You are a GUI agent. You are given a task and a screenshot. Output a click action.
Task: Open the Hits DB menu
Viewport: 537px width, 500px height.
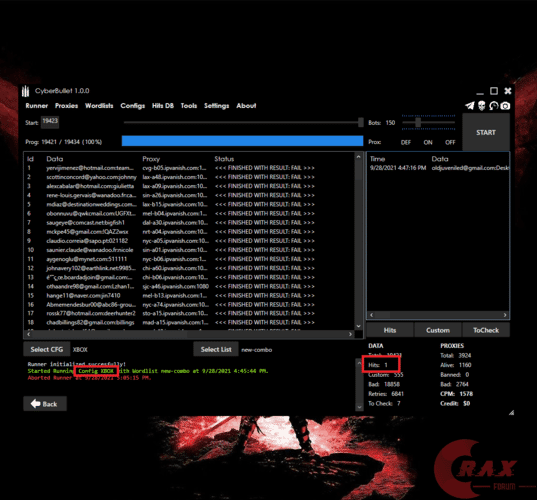[x=163, y=106]
